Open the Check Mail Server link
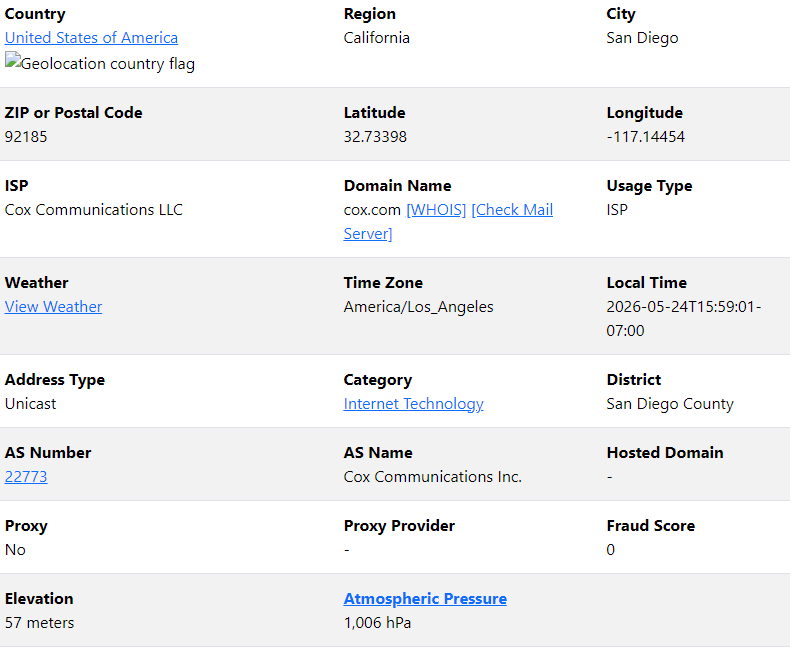Viewport: 795px width, 651px height. point(448,222)
